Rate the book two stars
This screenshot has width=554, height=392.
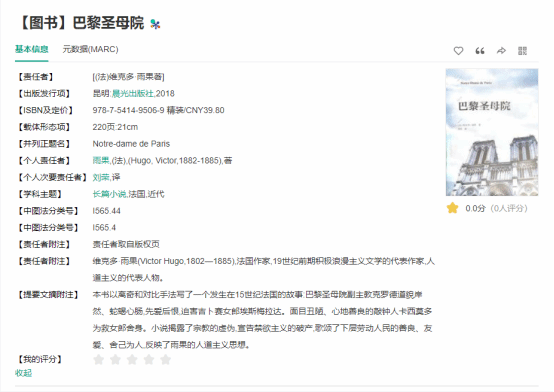116,359
